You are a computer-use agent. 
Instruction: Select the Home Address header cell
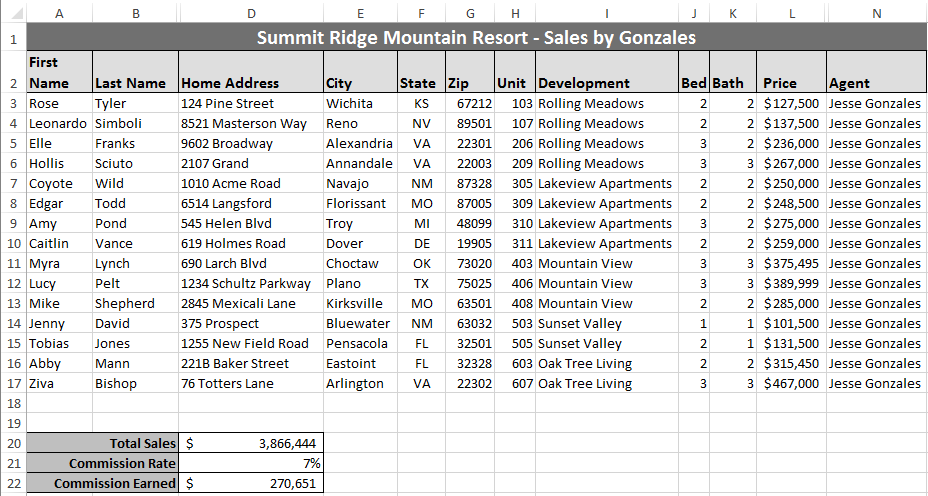coord(251,72)
